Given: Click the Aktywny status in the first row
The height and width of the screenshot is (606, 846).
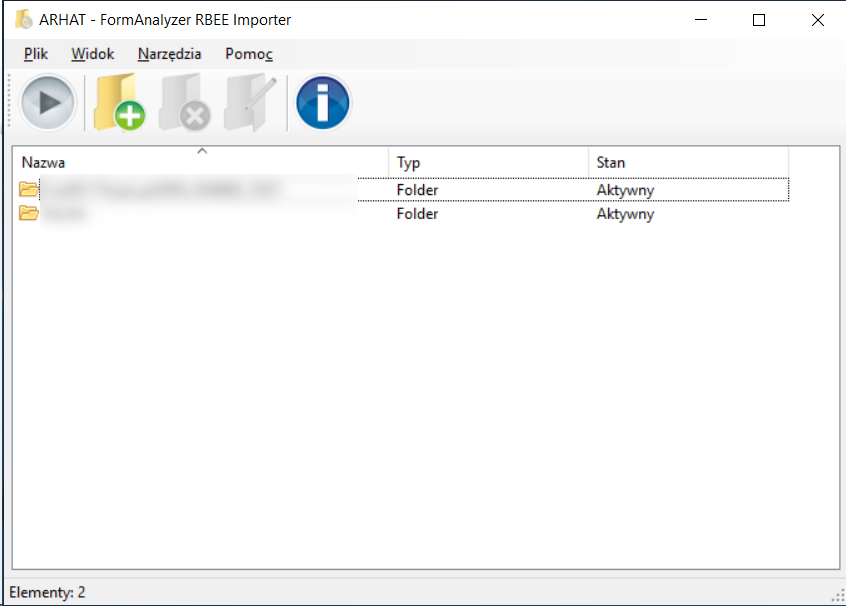Looking at the screenshot, I should [625, 190].
